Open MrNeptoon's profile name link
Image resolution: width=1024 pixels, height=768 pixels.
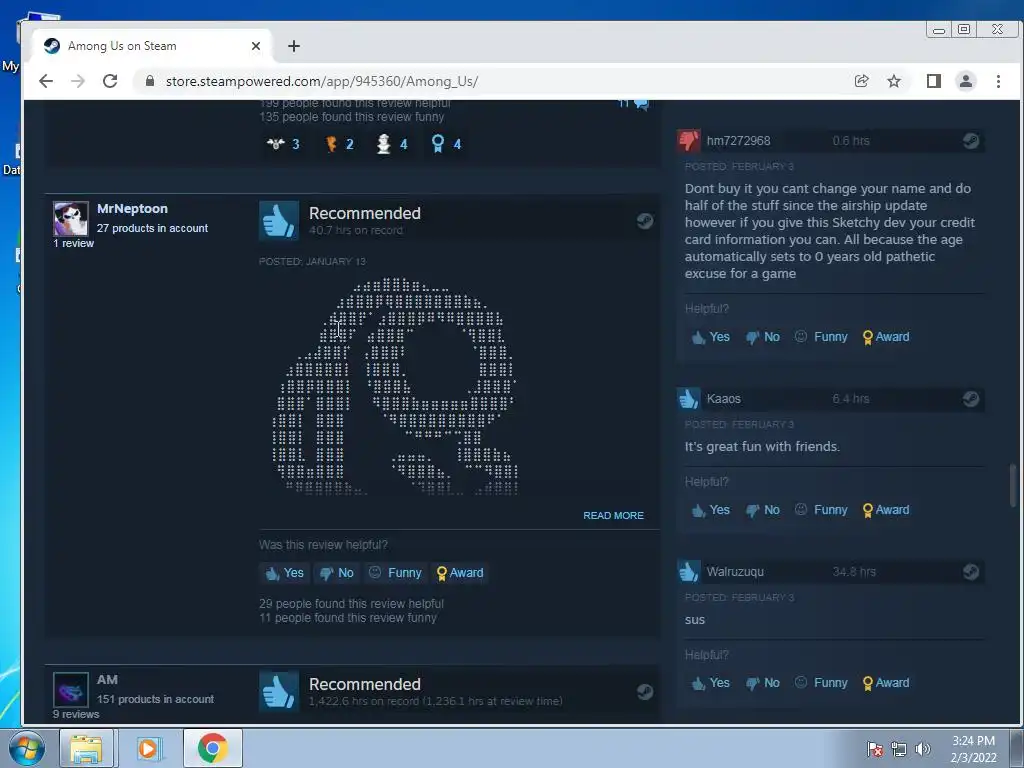pyautogui.click(x=132, y=208)
